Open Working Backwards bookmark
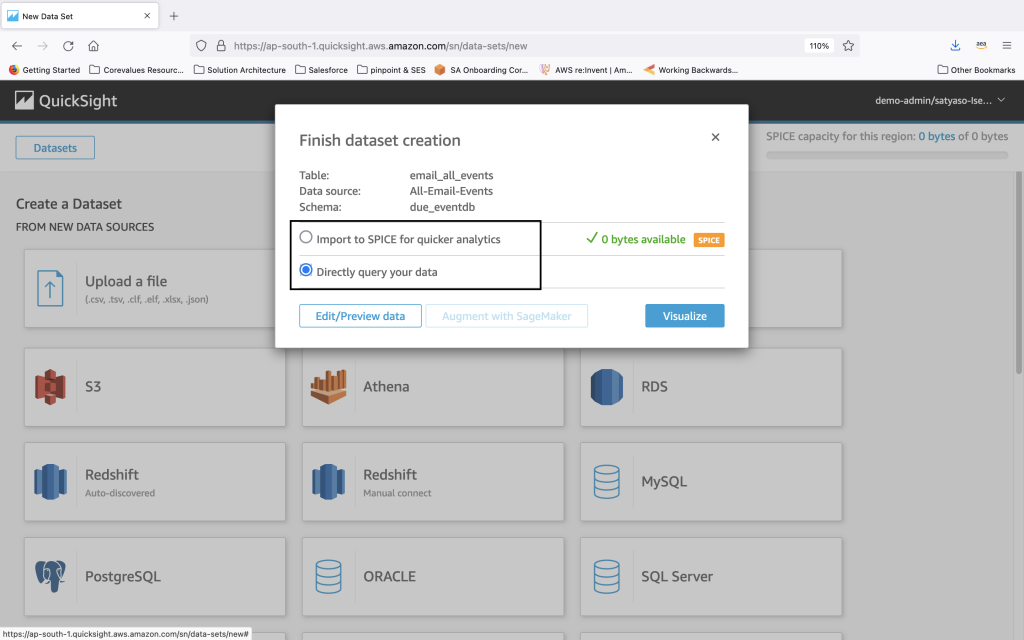Screen dimensions: 1024x640 (691, 70)
